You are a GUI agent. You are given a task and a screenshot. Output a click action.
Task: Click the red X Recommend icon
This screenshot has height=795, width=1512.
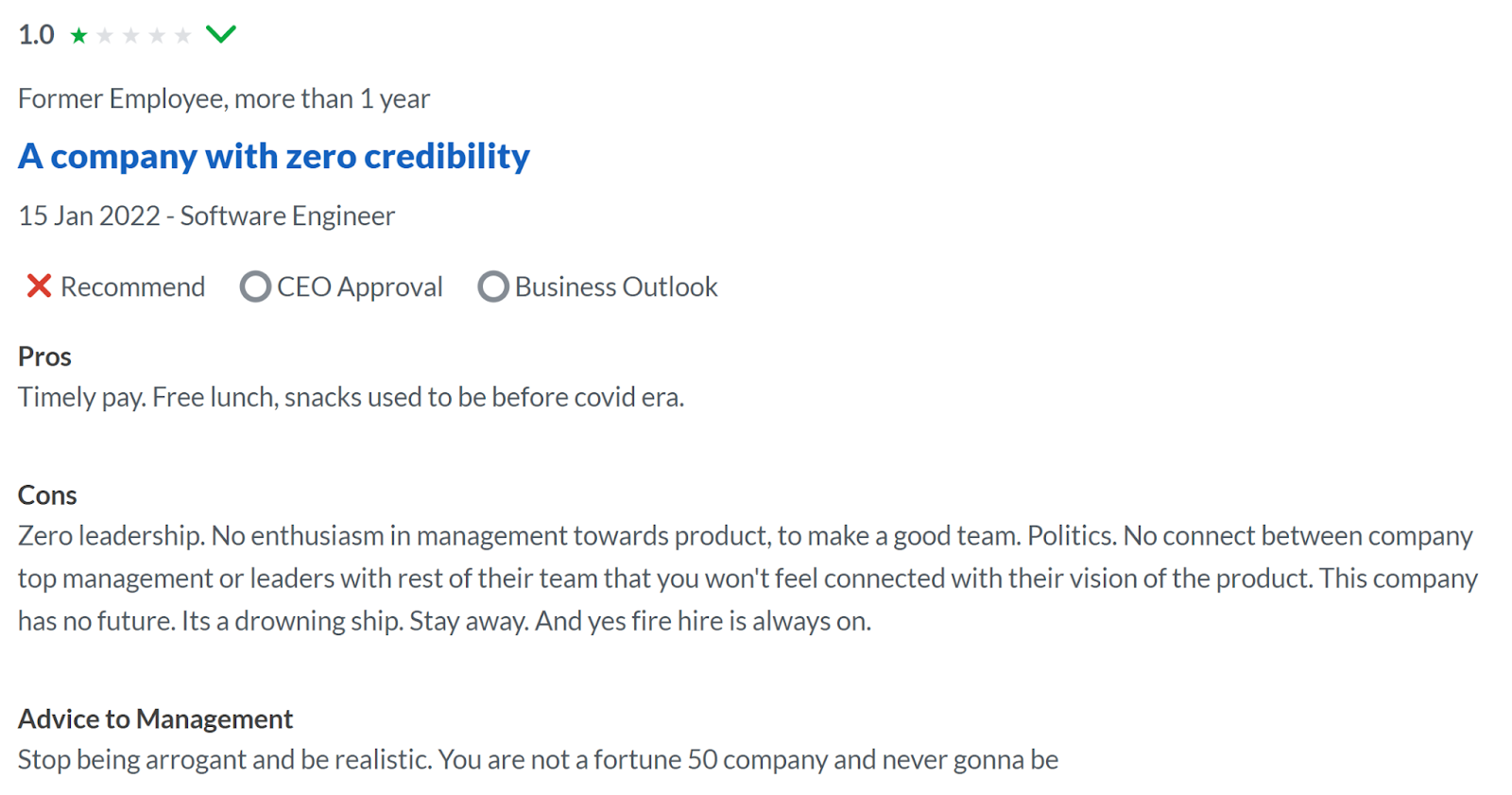39,285
